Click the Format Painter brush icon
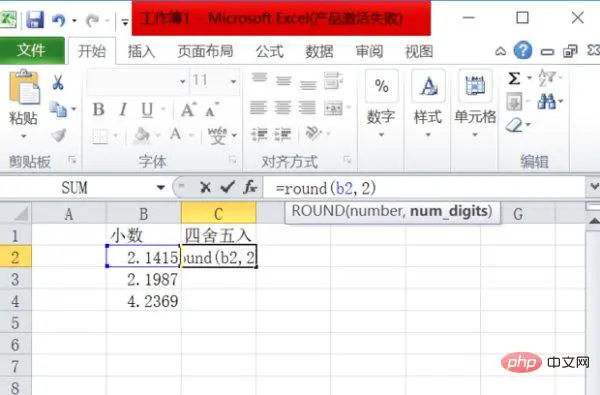The height and width of the screenshot is (395, 600). [59, 135]
